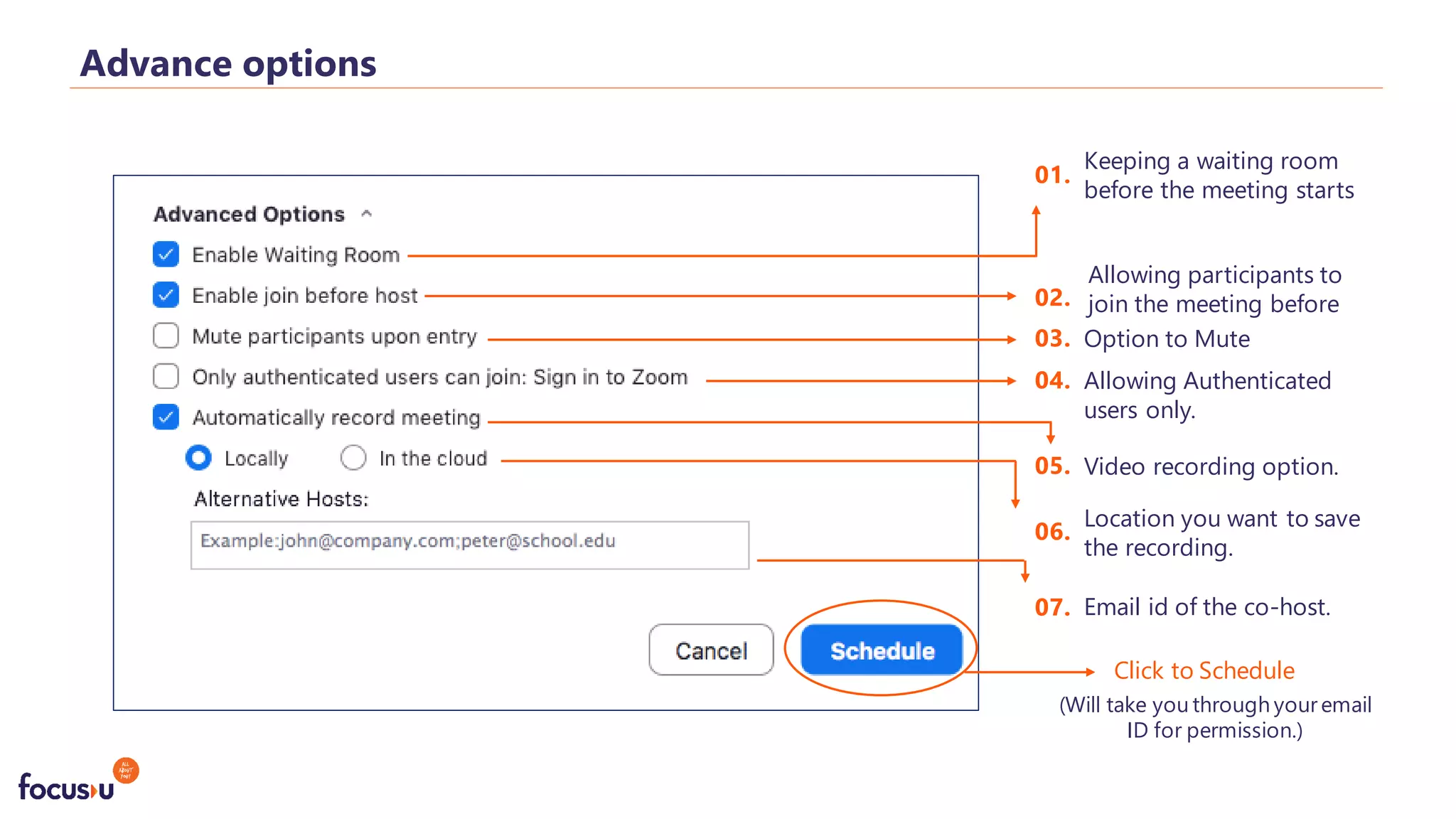Click the orange 01. step number
Viewport: 1456px width, 819px height.
click(1051, 175)
